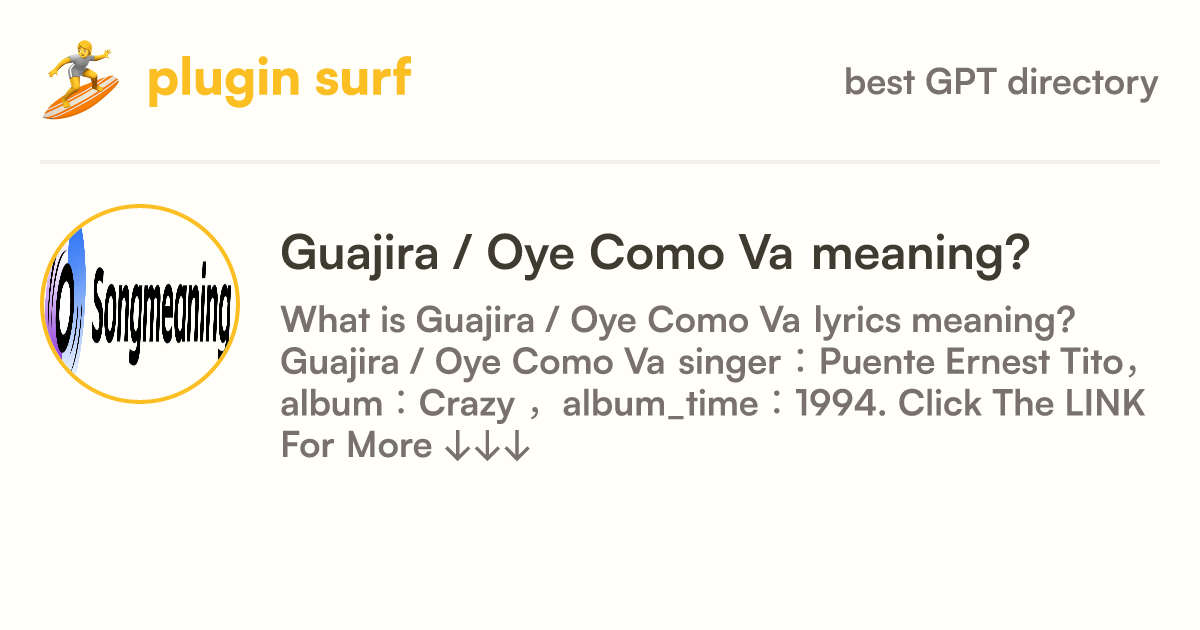Open the Songmeaning circular logo

[140, 304]
